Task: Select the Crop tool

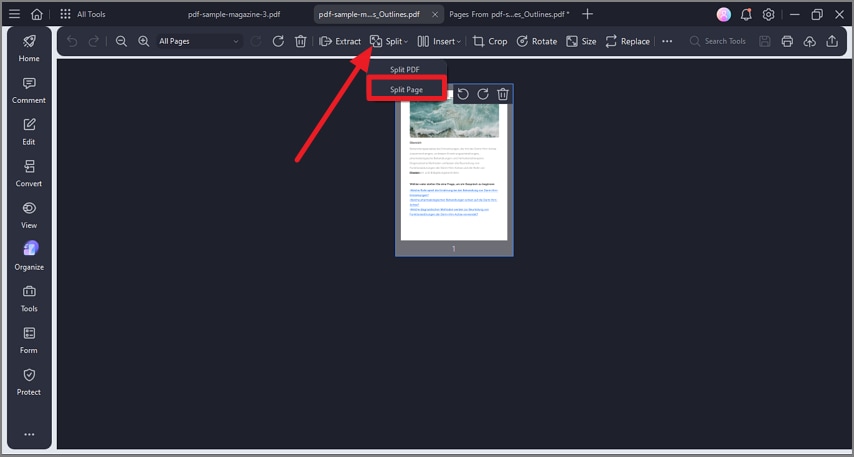Action: 490,41
